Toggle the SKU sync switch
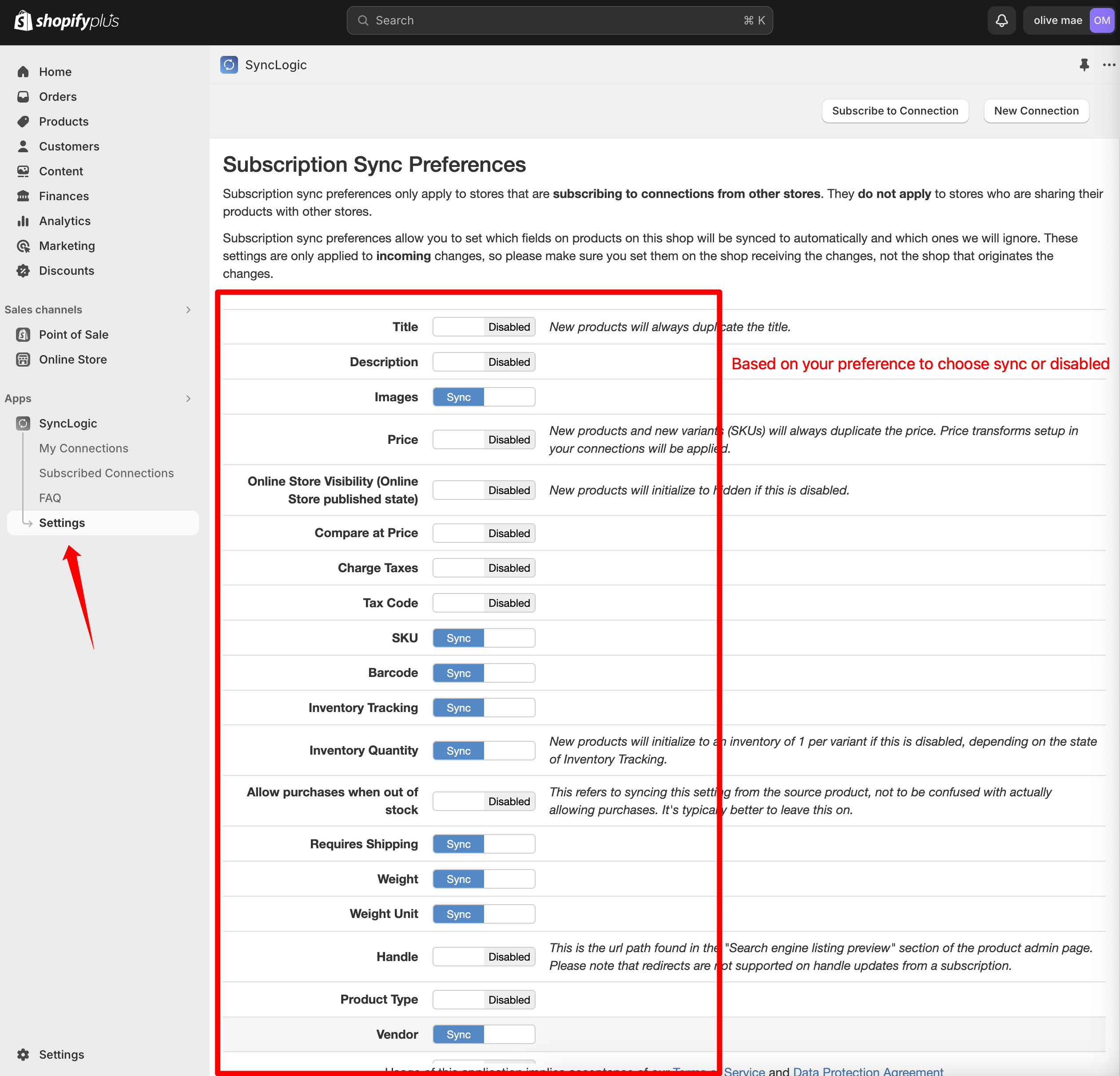Screen dimensions: 1120x1076 coord(484,638)
